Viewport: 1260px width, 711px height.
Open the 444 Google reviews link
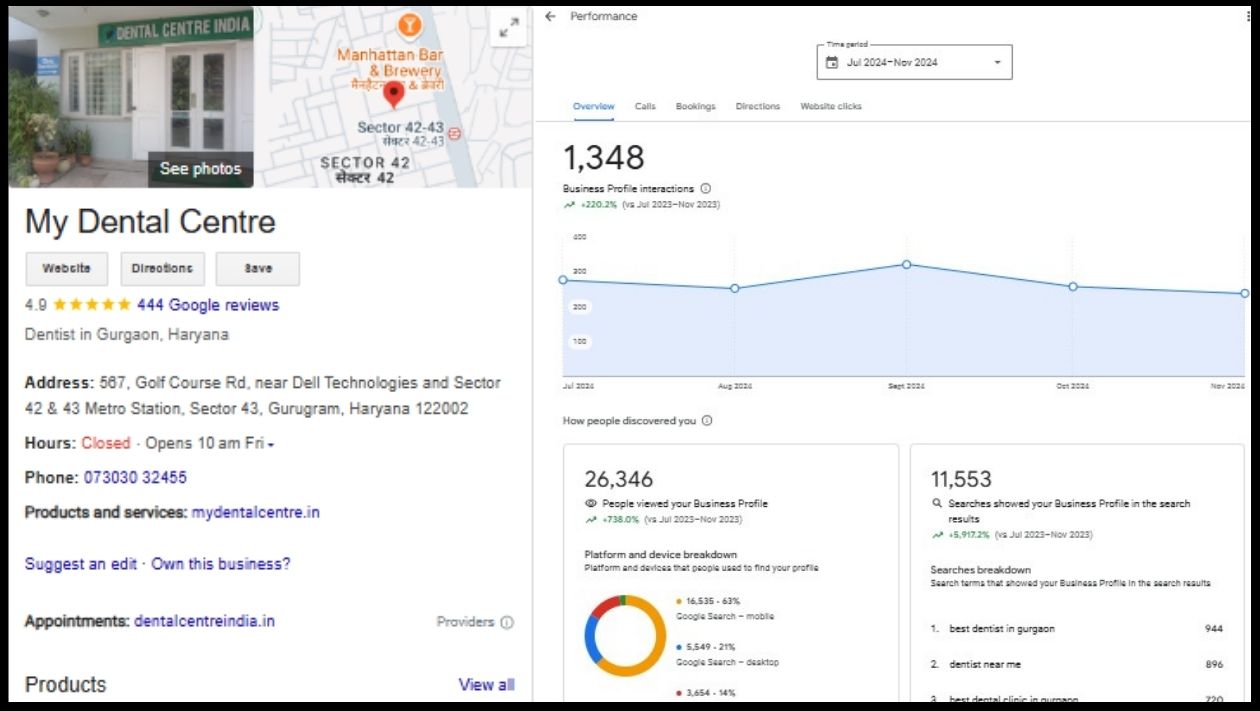(x=208, y=305)
